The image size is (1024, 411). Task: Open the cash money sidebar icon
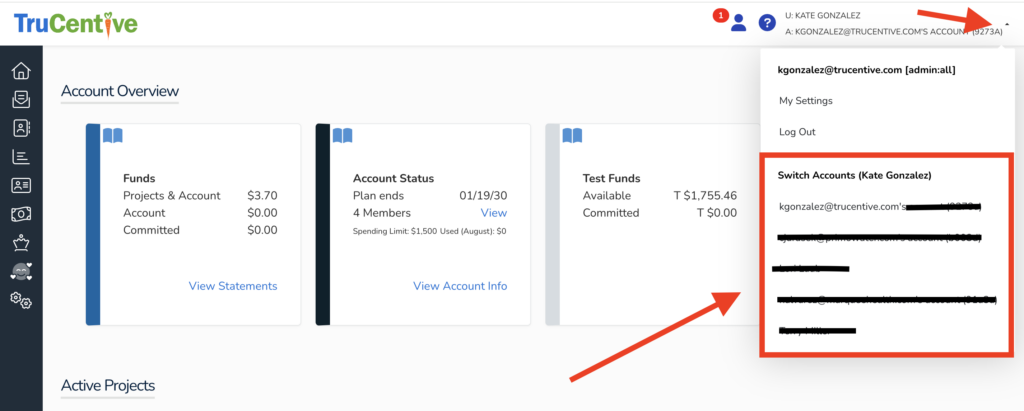click(21, 215)
